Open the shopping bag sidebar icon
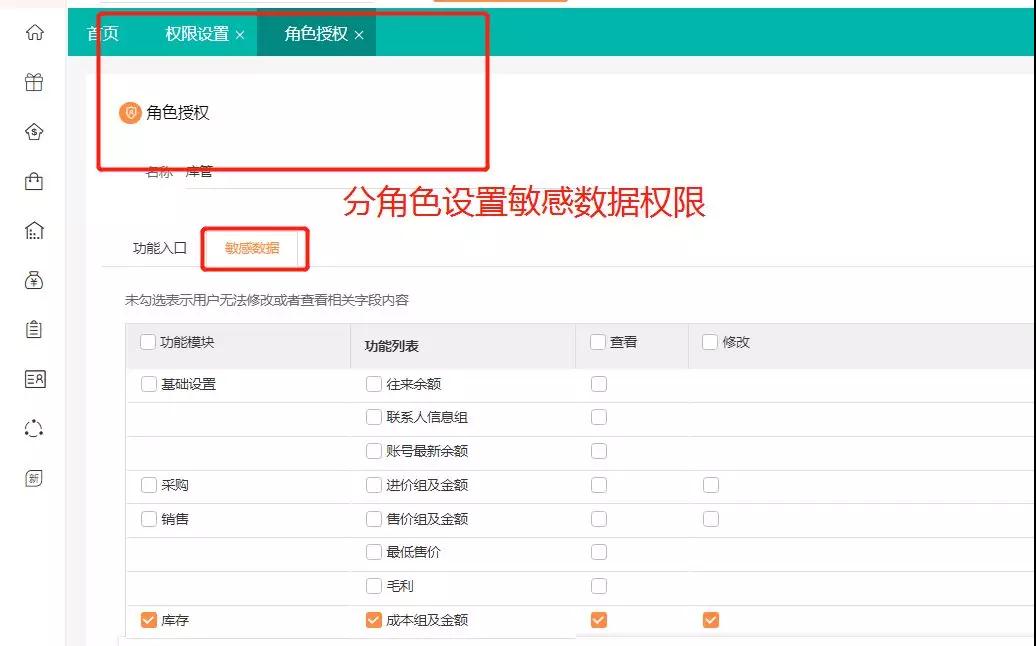1036x646 pixels. (x=34, y=181)
